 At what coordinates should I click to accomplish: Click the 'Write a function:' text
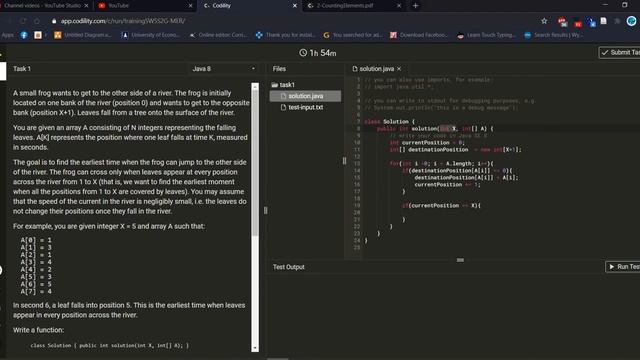tap(38, 330)
